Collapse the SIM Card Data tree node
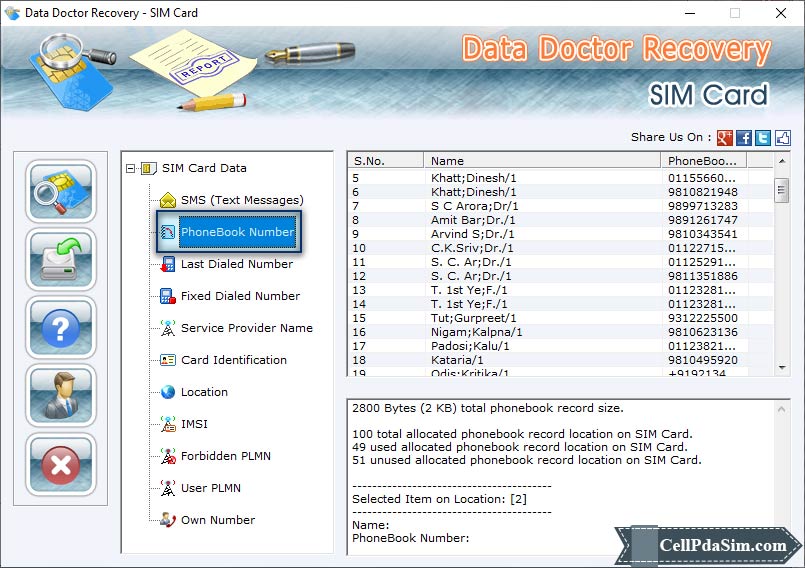Screen dimensions: 805x568 click(131, 168)
